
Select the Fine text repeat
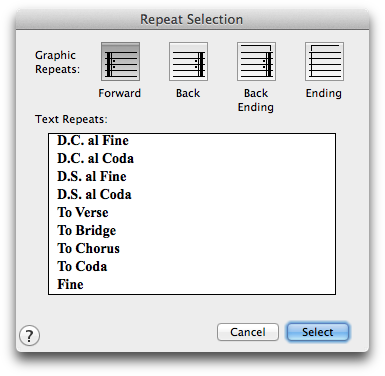[x=192, y=284]
